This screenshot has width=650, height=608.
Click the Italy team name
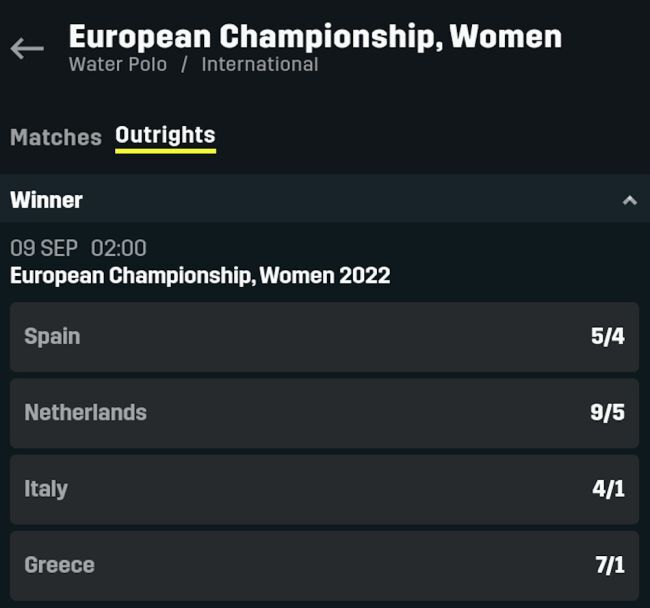(46, 489)
